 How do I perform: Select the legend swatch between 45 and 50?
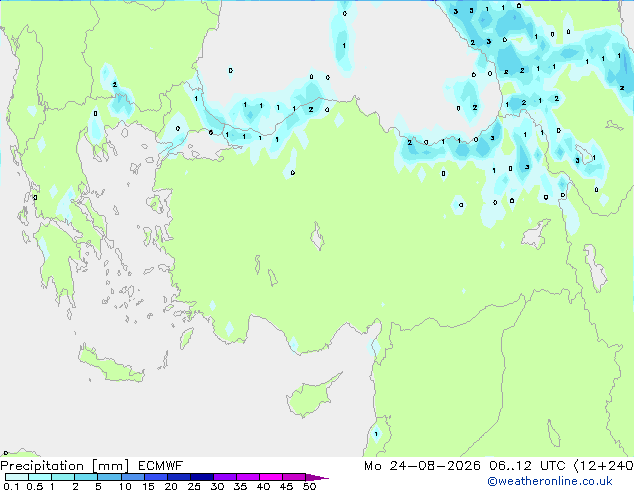point(294,477)
